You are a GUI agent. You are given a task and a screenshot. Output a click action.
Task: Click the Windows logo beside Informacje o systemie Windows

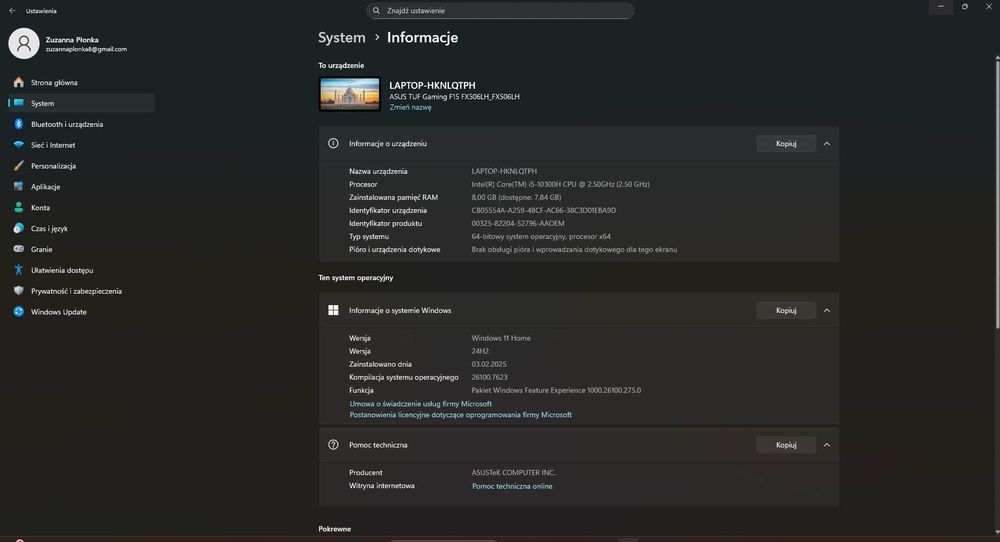333,310
